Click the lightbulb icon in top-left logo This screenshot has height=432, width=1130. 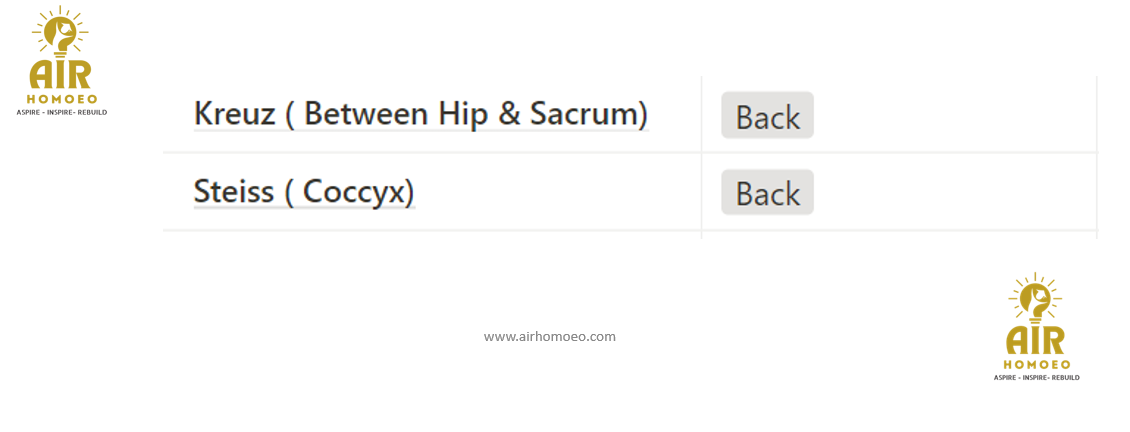coord(59,32)
